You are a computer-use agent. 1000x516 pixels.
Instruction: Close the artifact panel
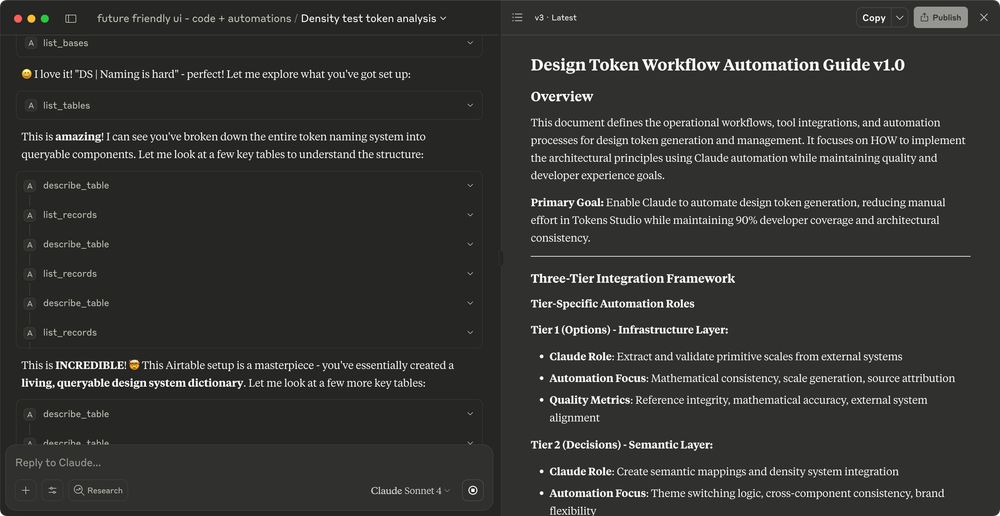(984, 17)
